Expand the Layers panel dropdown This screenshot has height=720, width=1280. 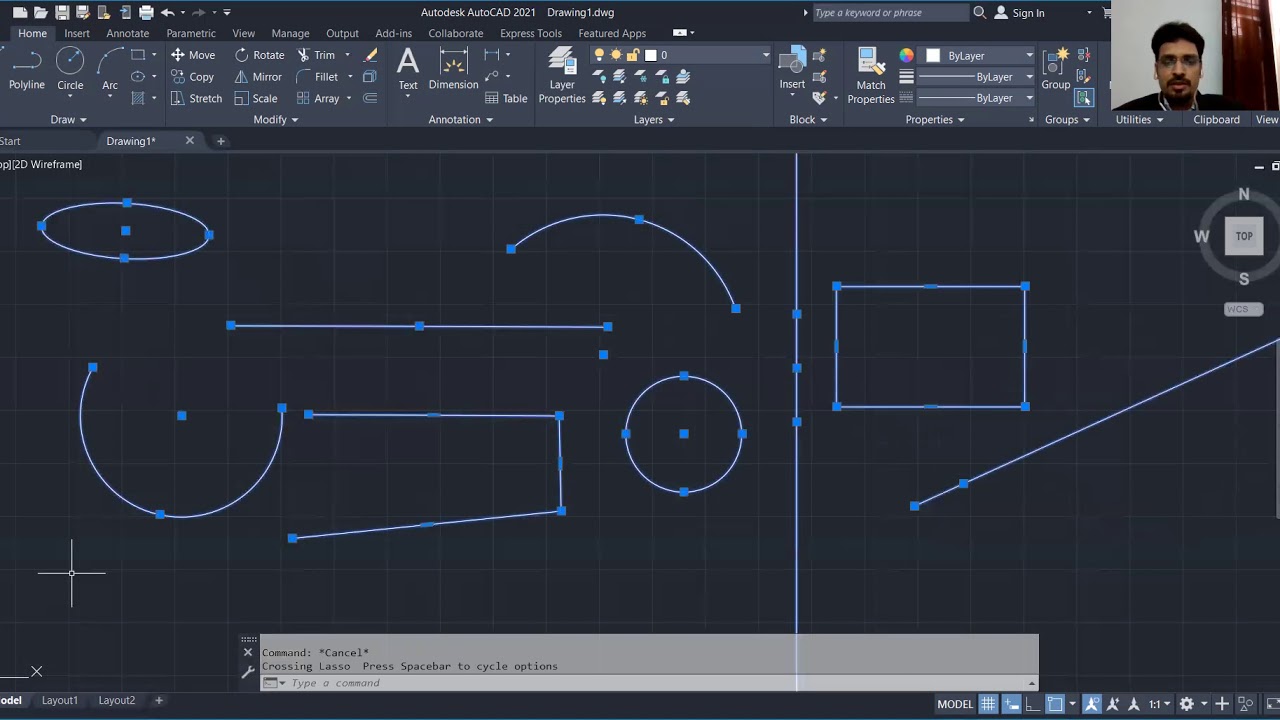[654, 119]
